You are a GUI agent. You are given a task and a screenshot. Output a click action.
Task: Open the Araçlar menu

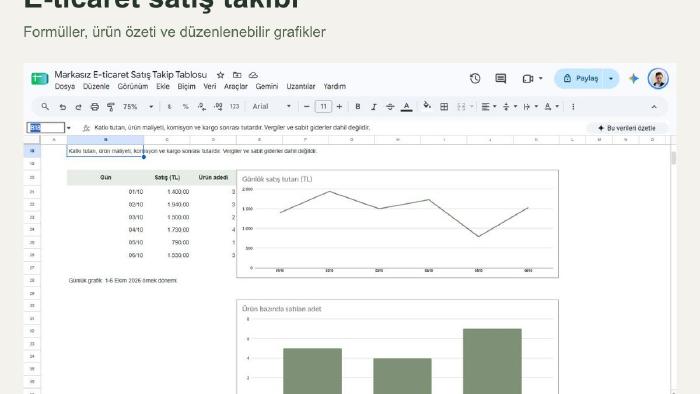(x=235, y=87)
